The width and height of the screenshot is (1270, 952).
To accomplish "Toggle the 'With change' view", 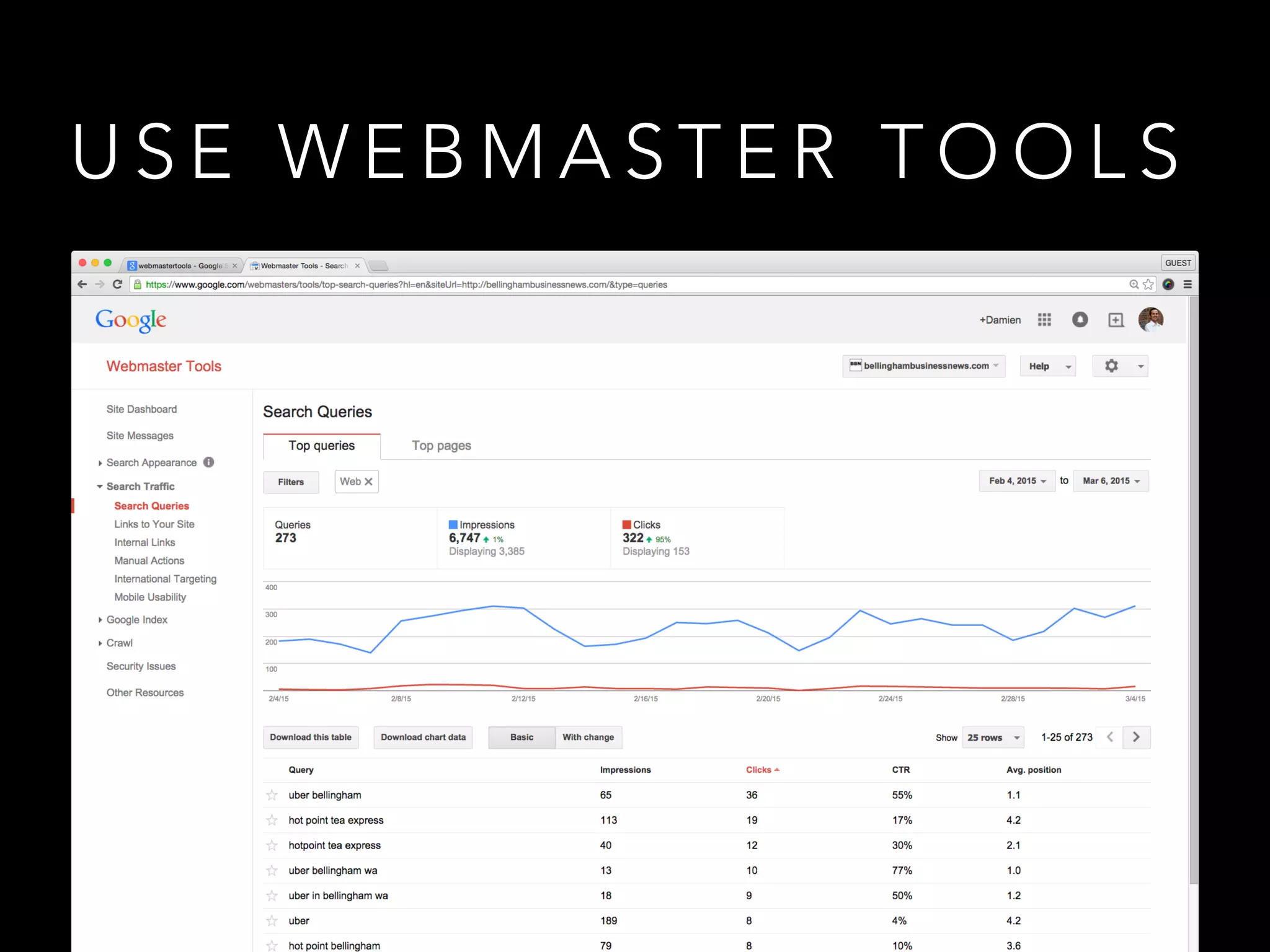I will point(588,738).
